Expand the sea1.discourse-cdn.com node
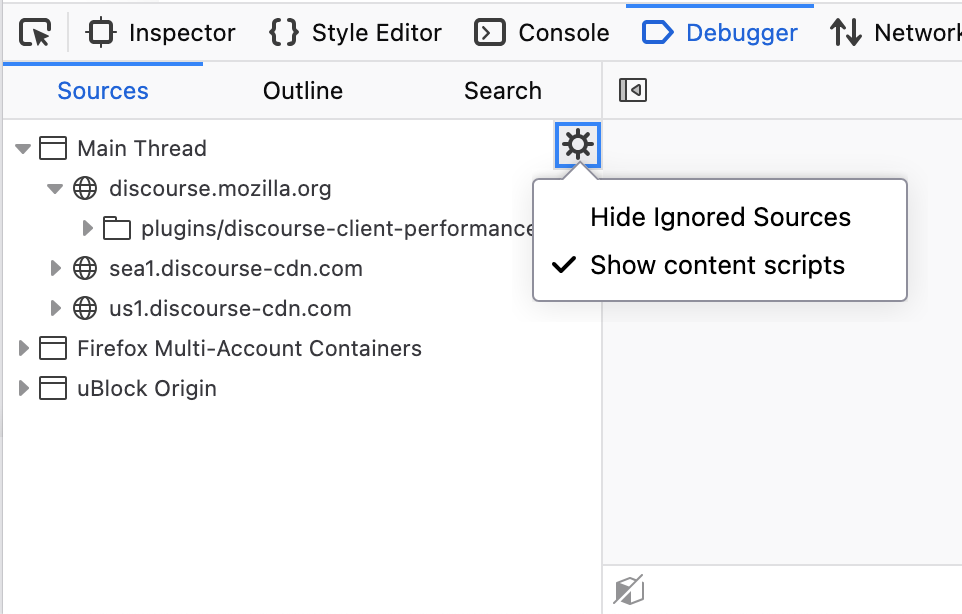 point(56,268)
